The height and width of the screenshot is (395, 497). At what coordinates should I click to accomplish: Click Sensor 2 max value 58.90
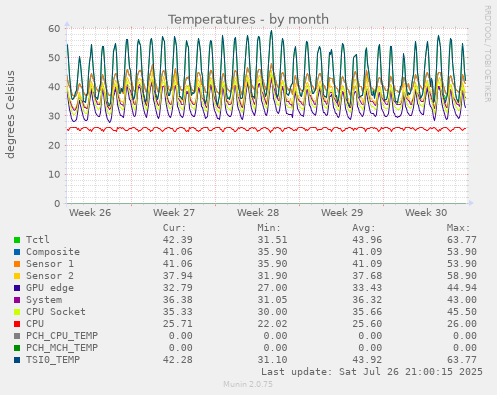(462, 276)
